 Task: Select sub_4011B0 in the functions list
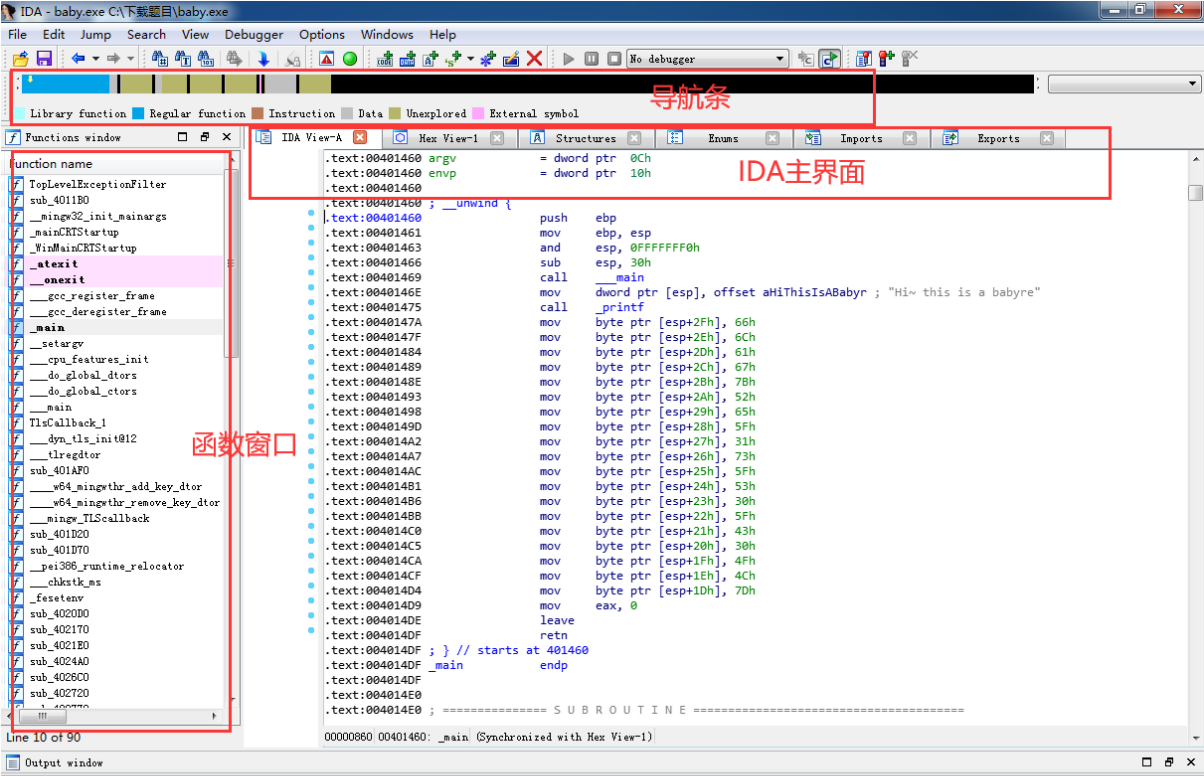(59, 200)
